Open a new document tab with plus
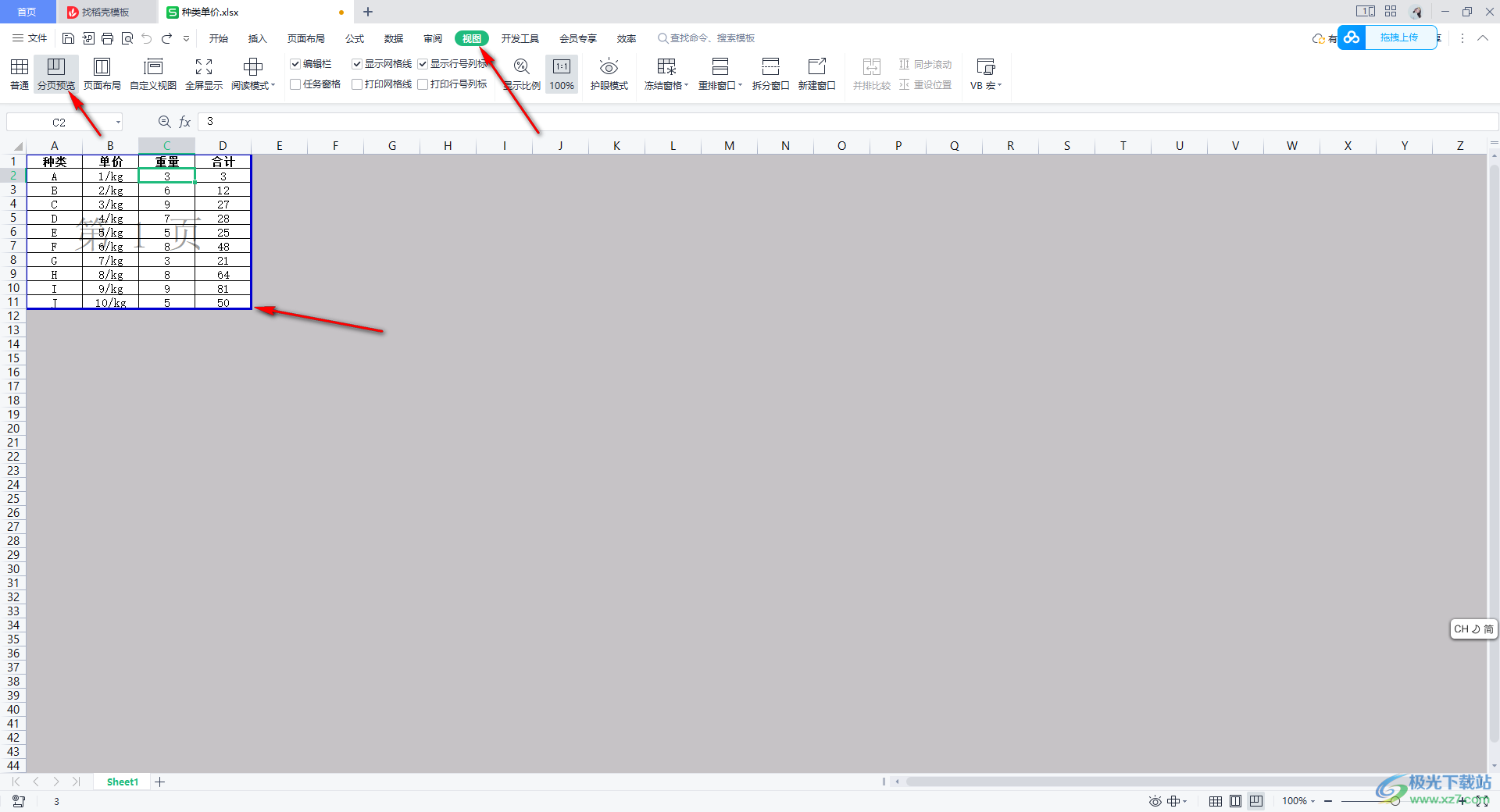This screenshot has width=1500, height=812. [x=368, y=12]
